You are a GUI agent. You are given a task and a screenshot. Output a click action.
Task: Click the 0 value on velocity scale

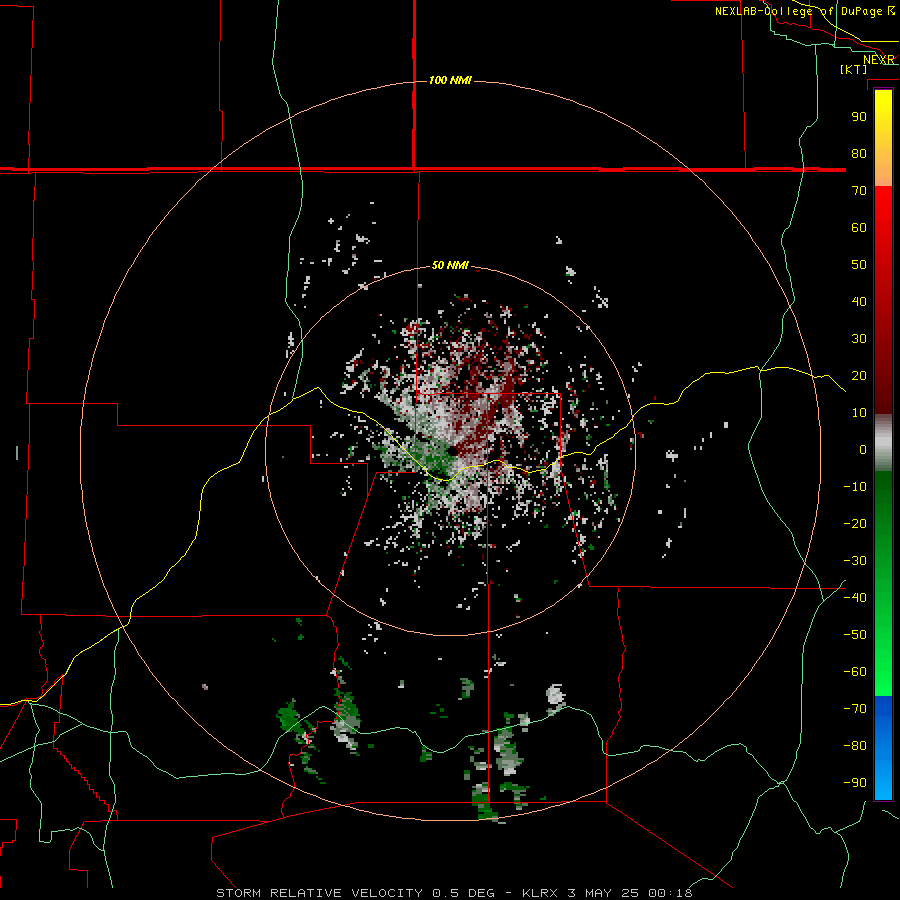pos(863,449)
